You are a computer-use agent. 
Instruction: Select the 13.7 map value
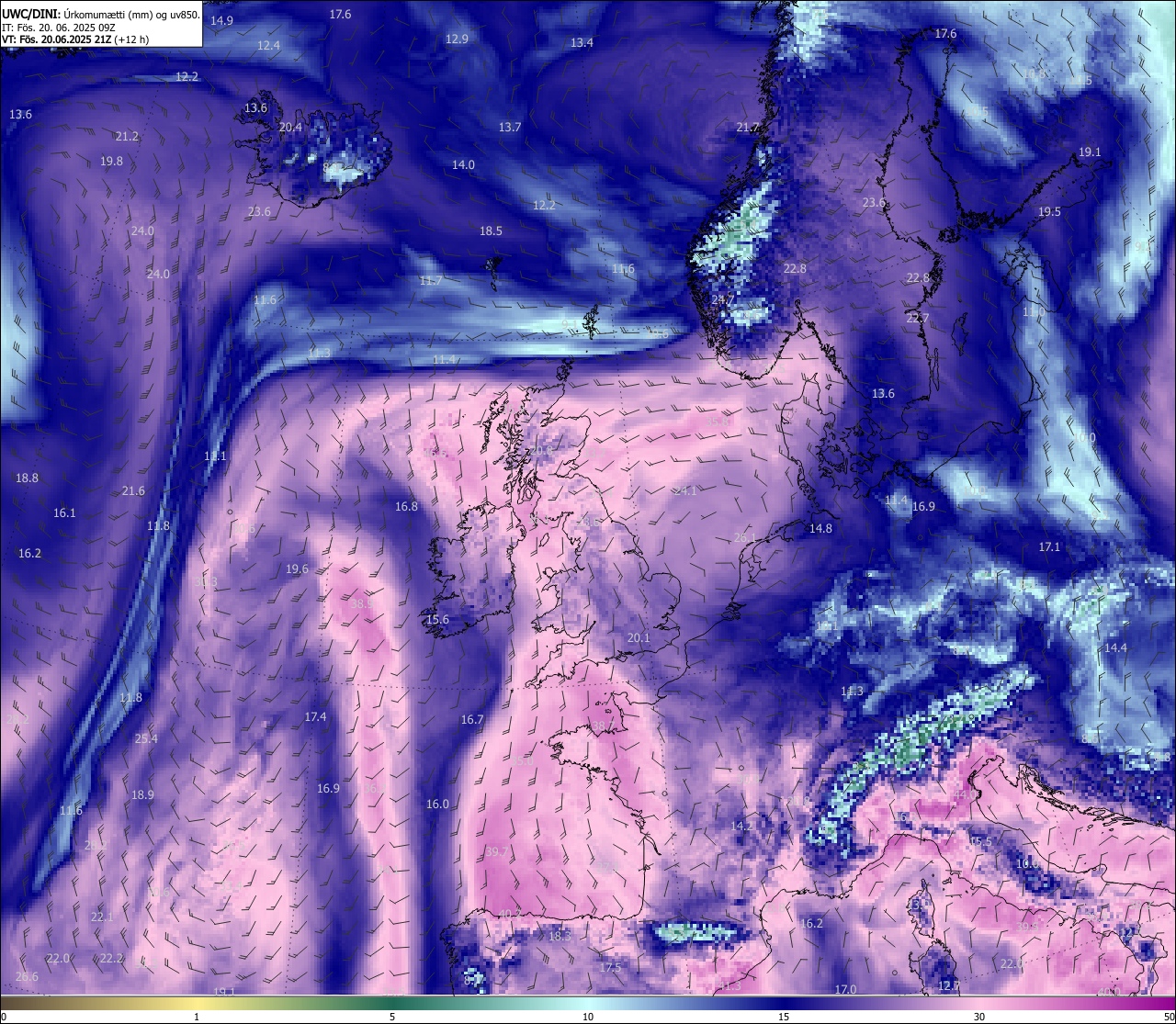click(x=510, y=127)
